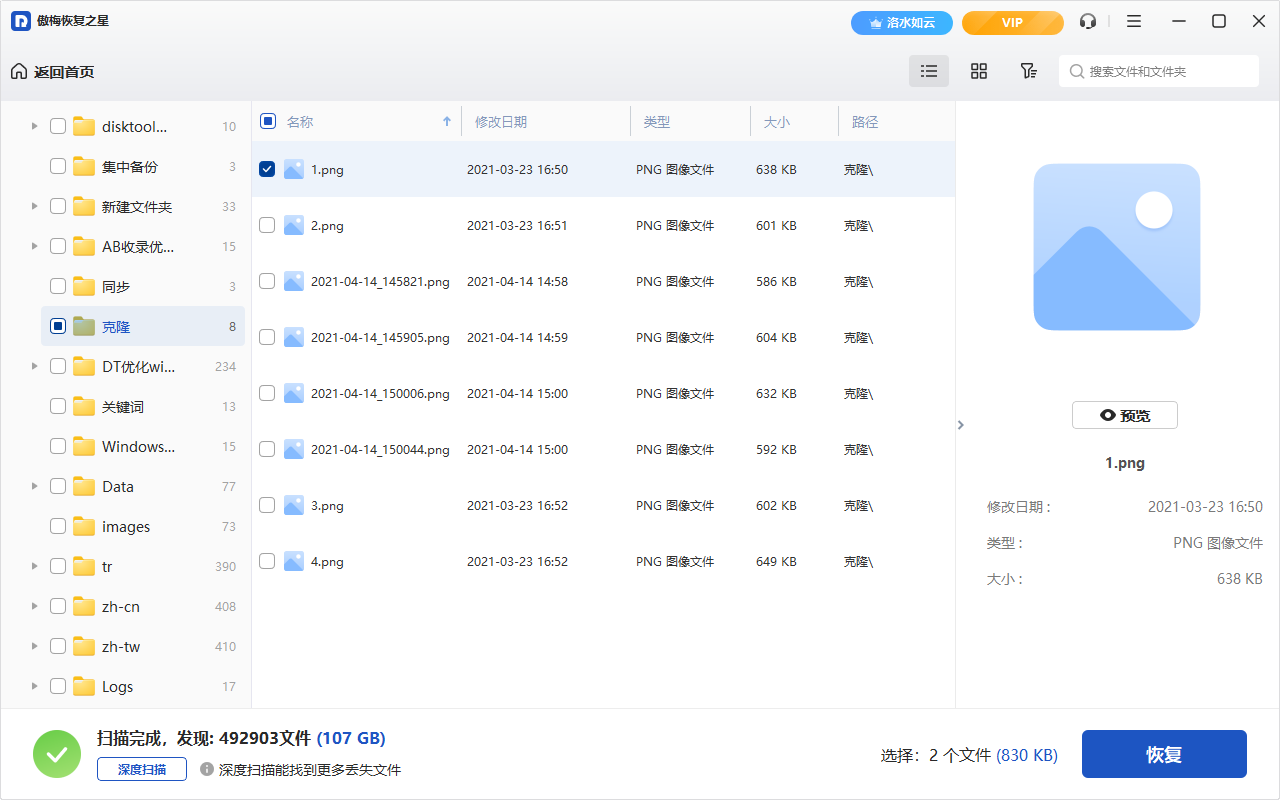This screenshot has width=1280, height=800.
Task: Click the 关键词 folder icon
Action: point(84,406)
